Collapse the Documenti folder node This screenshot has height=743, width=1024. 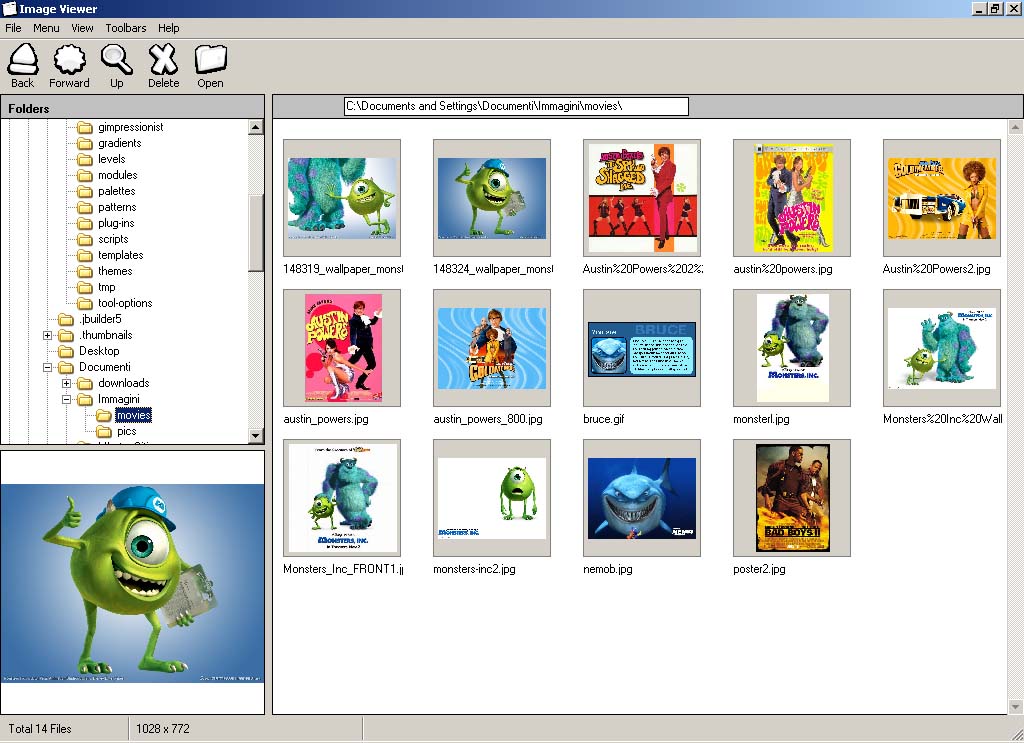pos(47,367)
